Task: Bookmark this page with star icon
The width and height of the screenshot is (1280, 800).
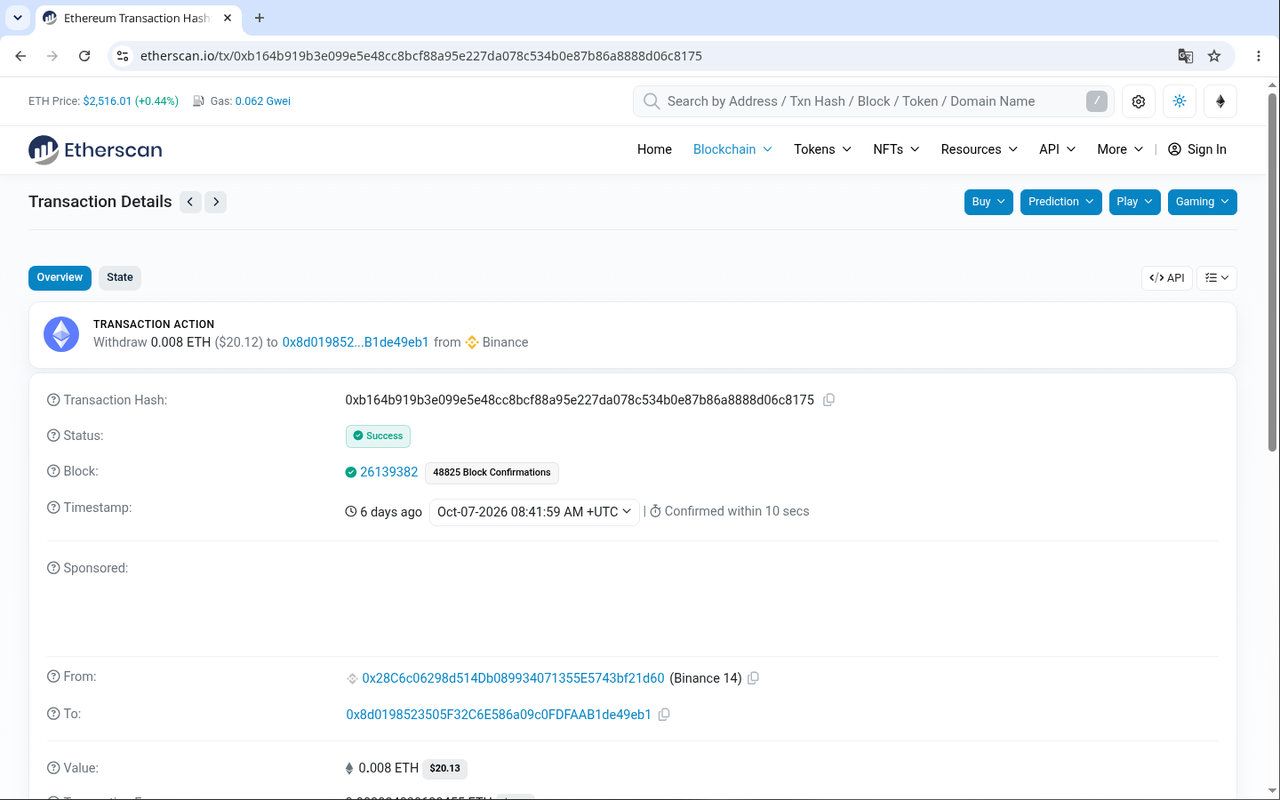Action: click(x=1214, y=56)
